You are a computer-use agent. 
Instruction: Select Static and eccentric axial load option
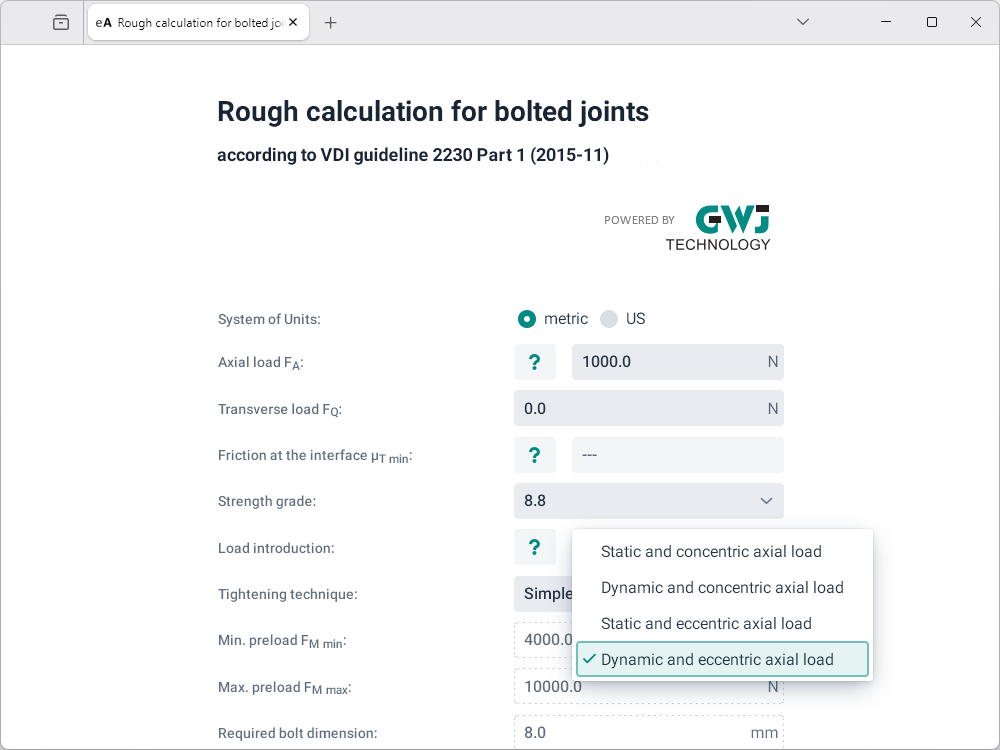click(x=706, y=624)
